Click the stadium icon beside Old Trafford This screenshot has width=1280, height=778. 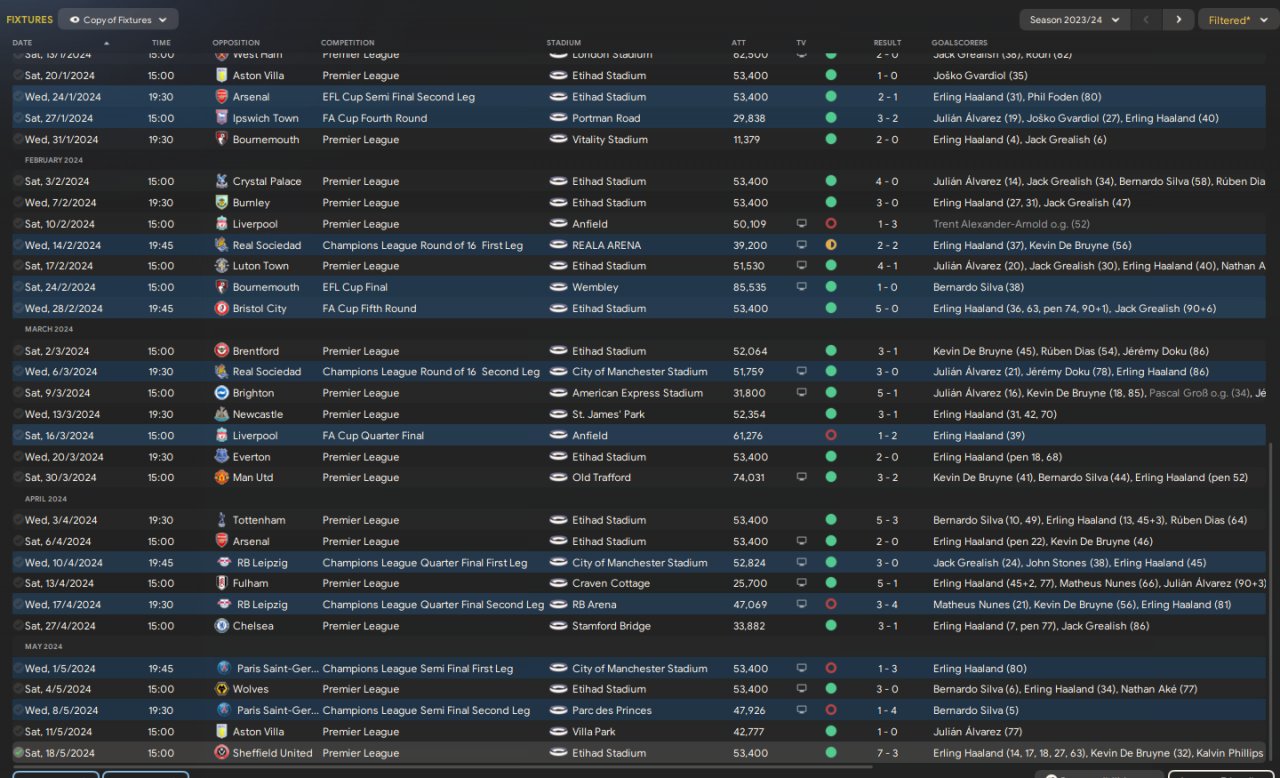coord(558,477)
